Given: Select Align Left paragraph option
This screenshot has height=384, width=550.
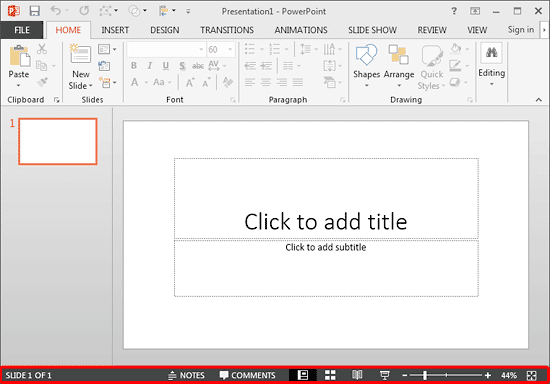Looking at the screenshot, I should tap(250, 82).
